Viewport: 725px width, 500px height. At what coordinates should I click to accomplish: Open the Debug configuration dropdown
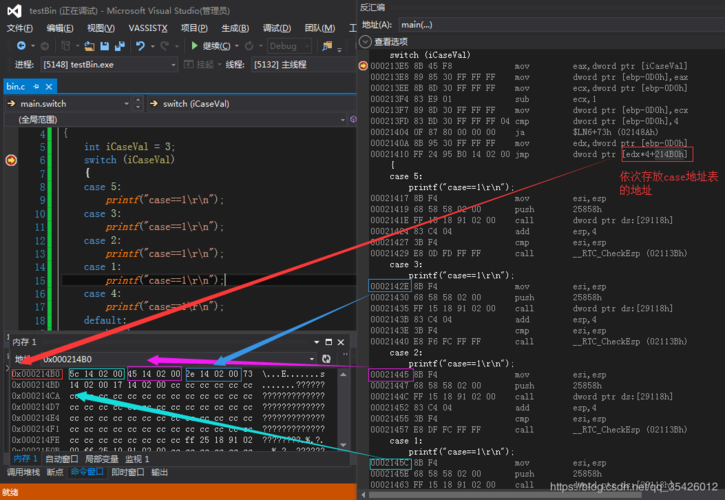[x=289, y=46]
